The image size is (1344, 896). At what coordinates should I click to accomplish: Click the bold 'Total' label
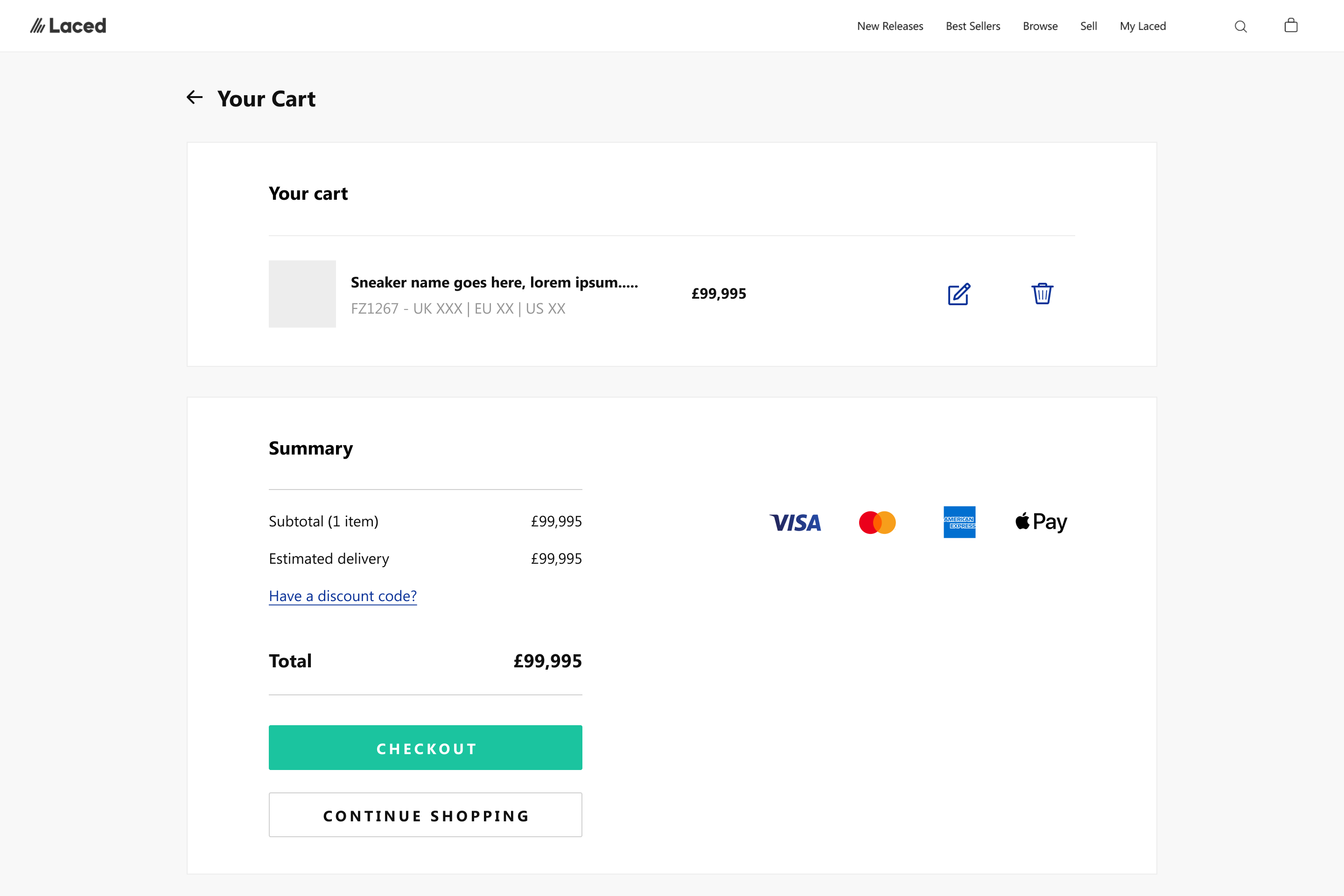point(290,661)
